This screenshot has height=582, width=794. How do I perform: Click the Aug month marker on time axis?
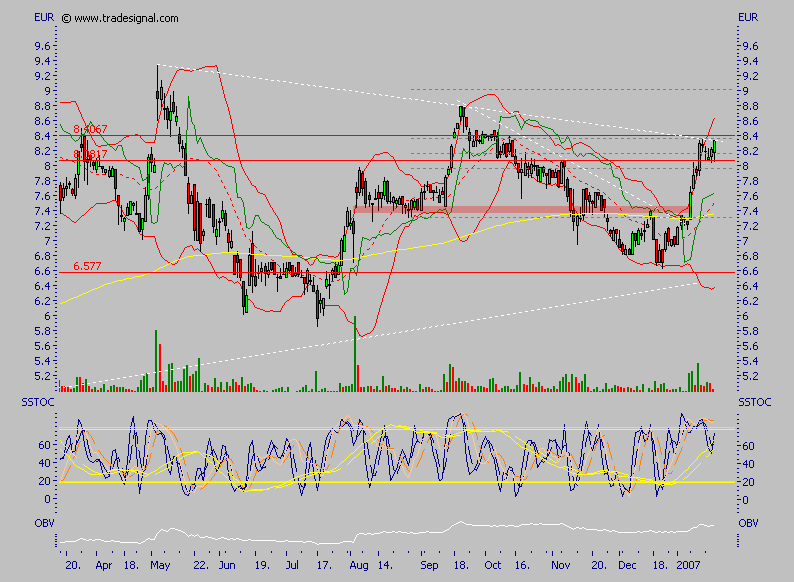tap(358, 564)
